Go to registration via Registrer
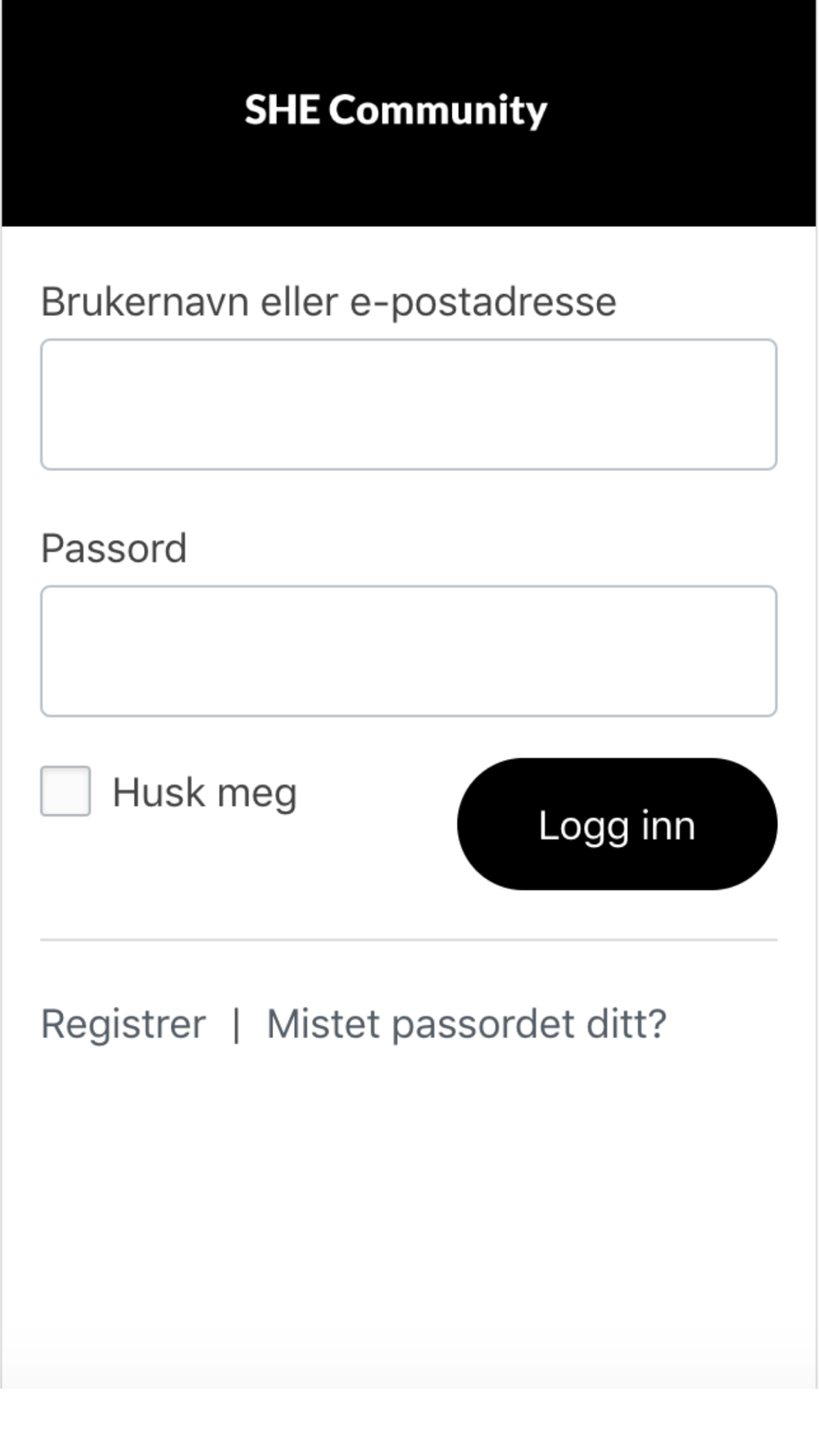This screenshot has width=819, height=1456. [124, 1024]
